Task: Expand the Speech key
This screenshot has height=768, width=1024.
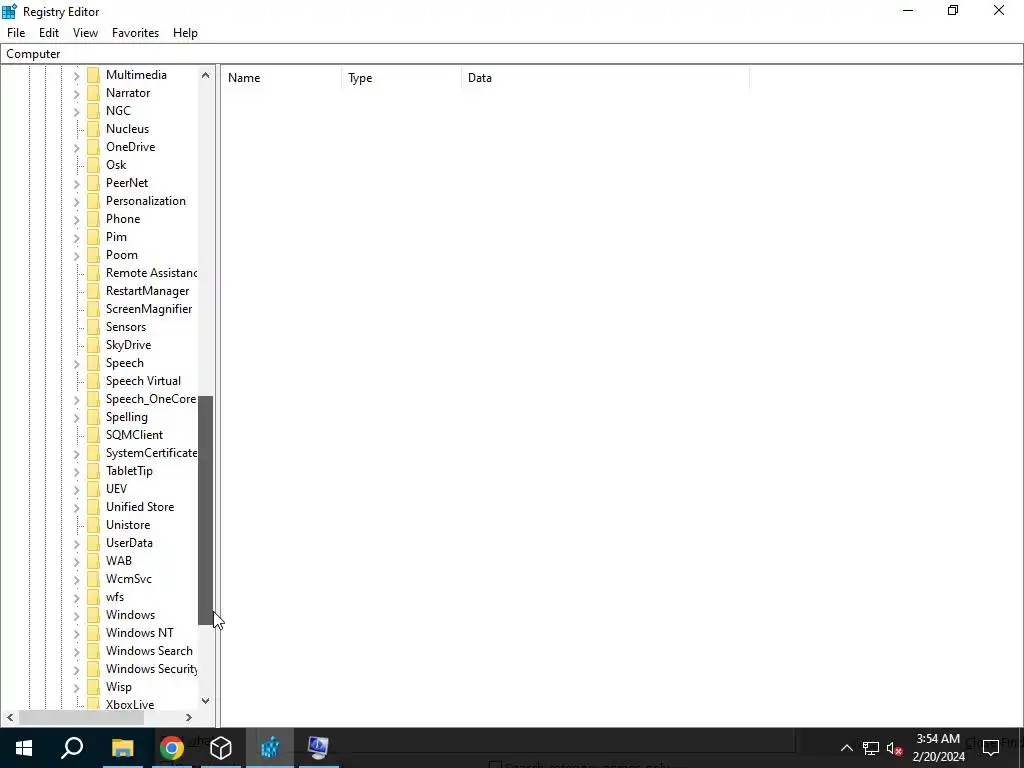Action: (x=76, y=364)
